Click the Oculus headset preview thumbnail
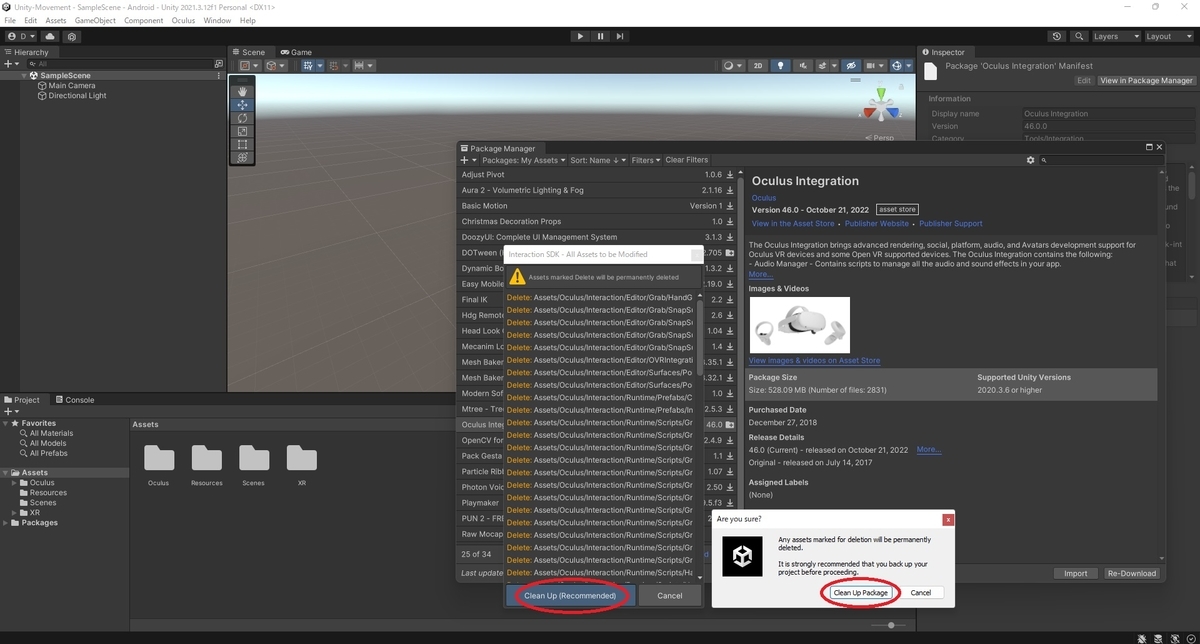Image resolution: width=1200 pixels, height=644 pixels. point(799,324)
